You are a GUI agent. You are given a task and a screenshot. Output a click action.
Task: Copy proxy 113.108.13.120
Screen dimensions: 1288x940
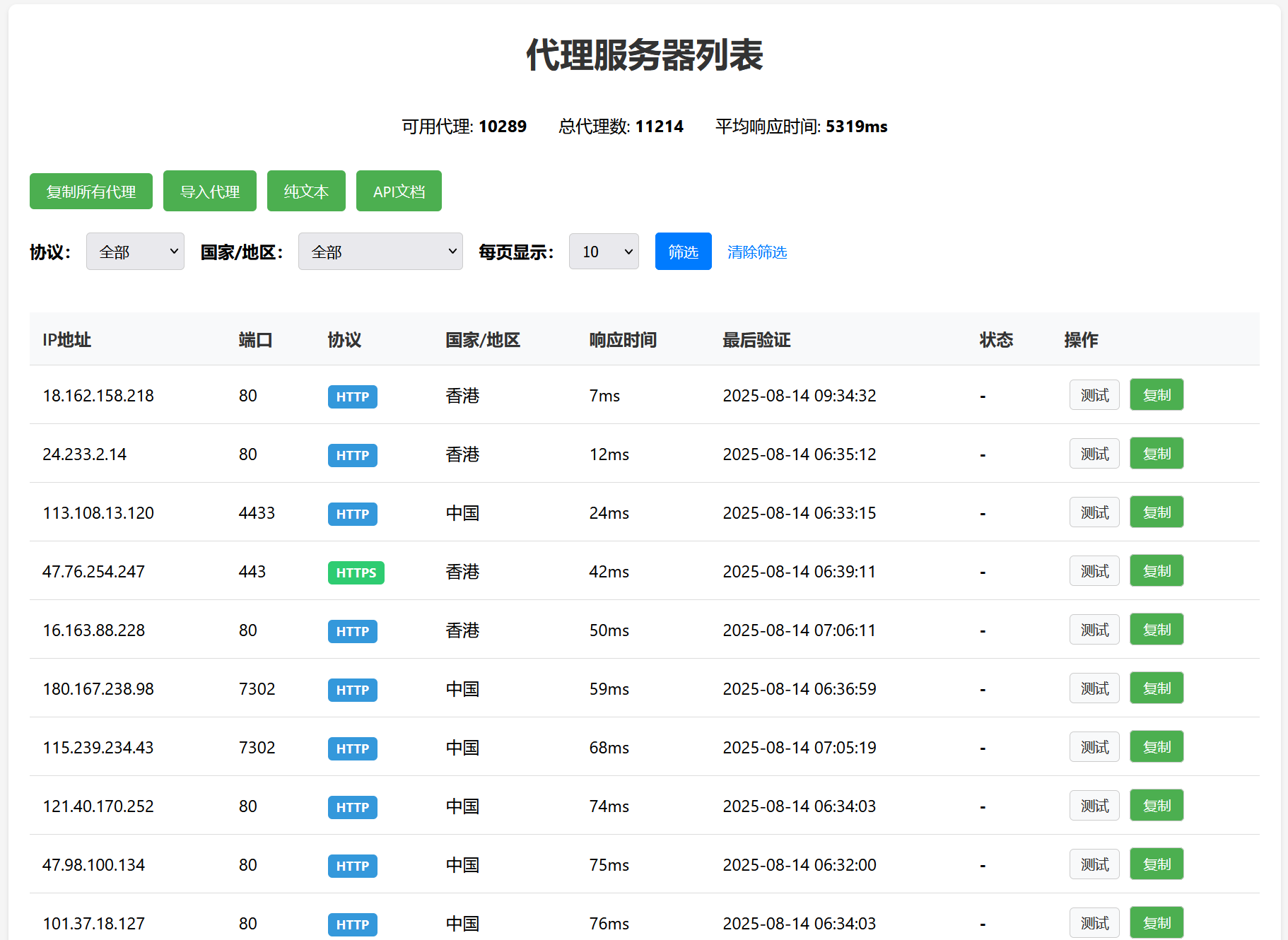tap(1157, 512)
